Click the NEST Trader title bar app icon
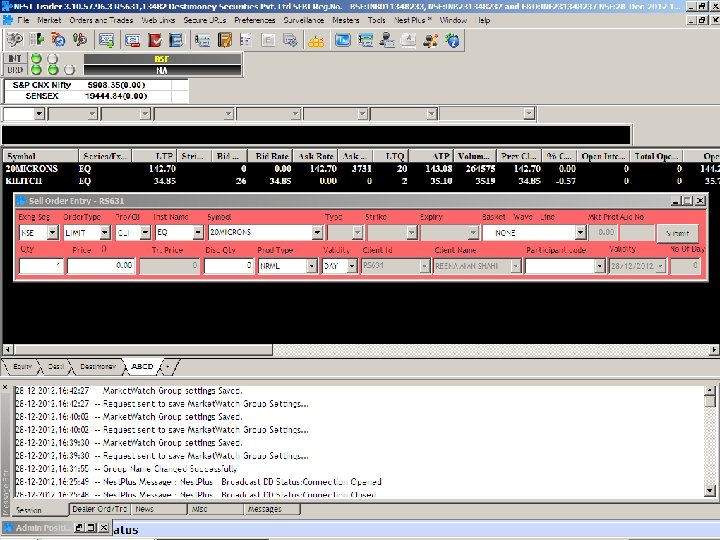Screen dimensions: 720x540 pyautogui.click(x=6, y=6)
